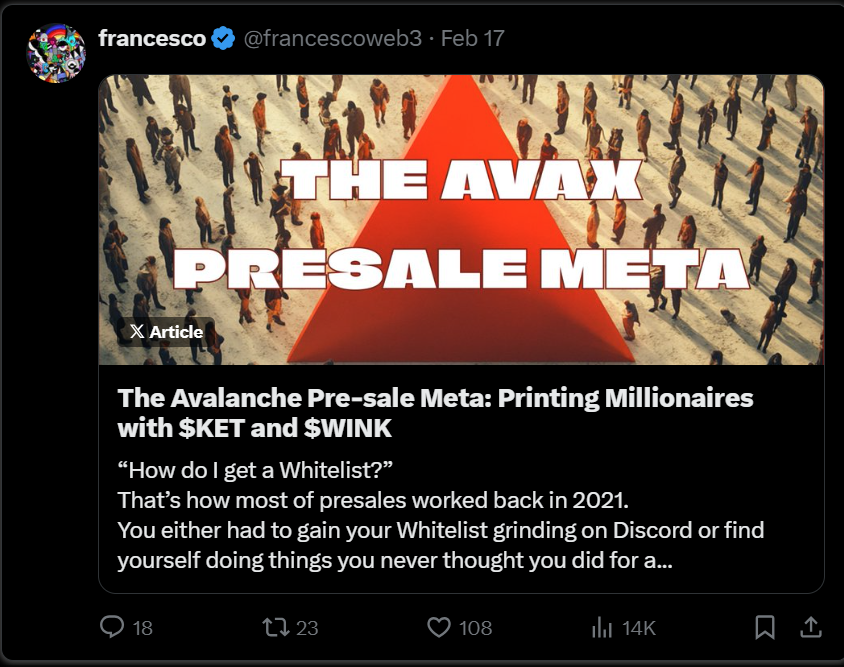Click the article preview text snippet

pyautogui.click(x=440, y=515)
